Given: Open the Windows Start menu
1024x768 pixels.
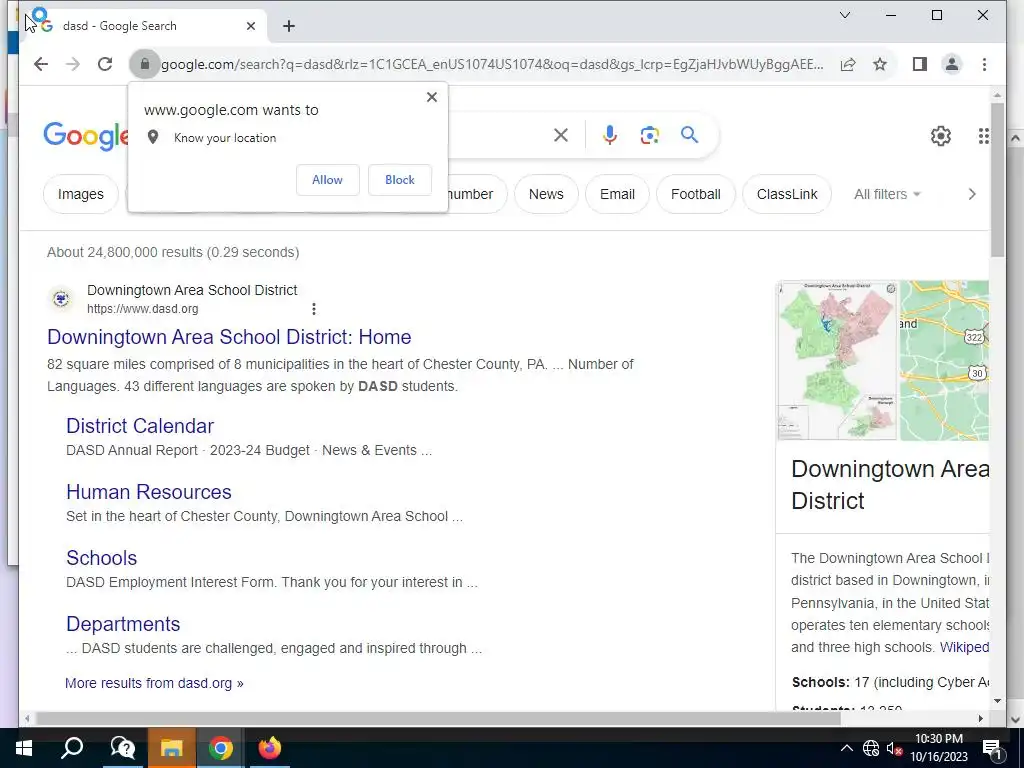Looking at the screenshot, I should coord(24,748).
